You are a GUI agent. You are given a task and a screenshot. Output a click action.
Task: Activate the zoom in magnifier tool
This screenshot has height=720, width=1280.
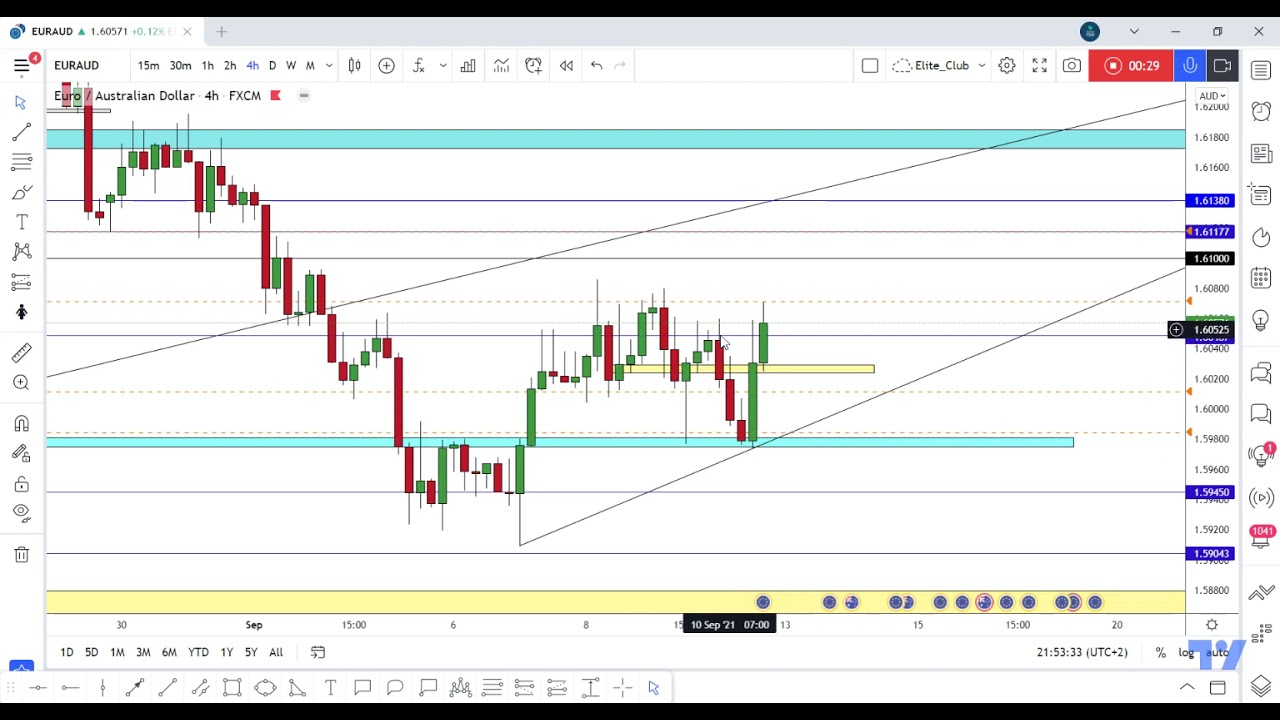[x=21, y=382]
